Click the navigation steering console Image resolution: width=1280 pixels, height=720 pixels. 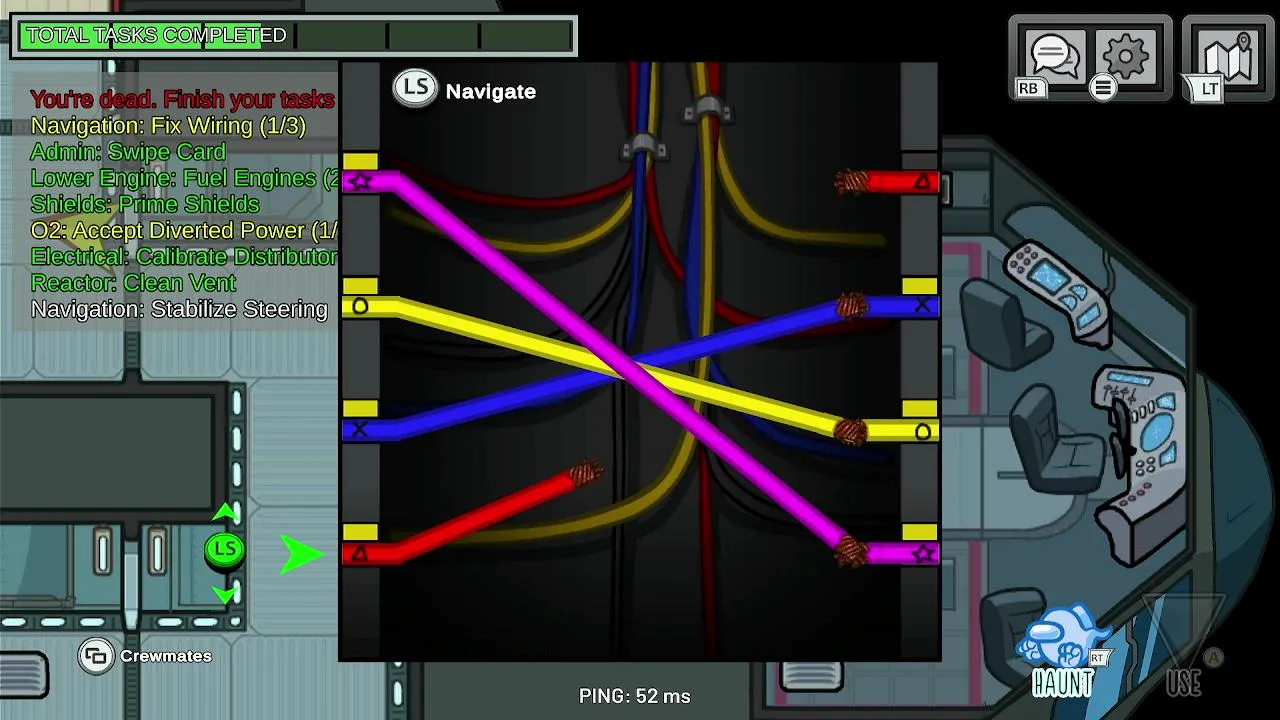click(1140, 465)
